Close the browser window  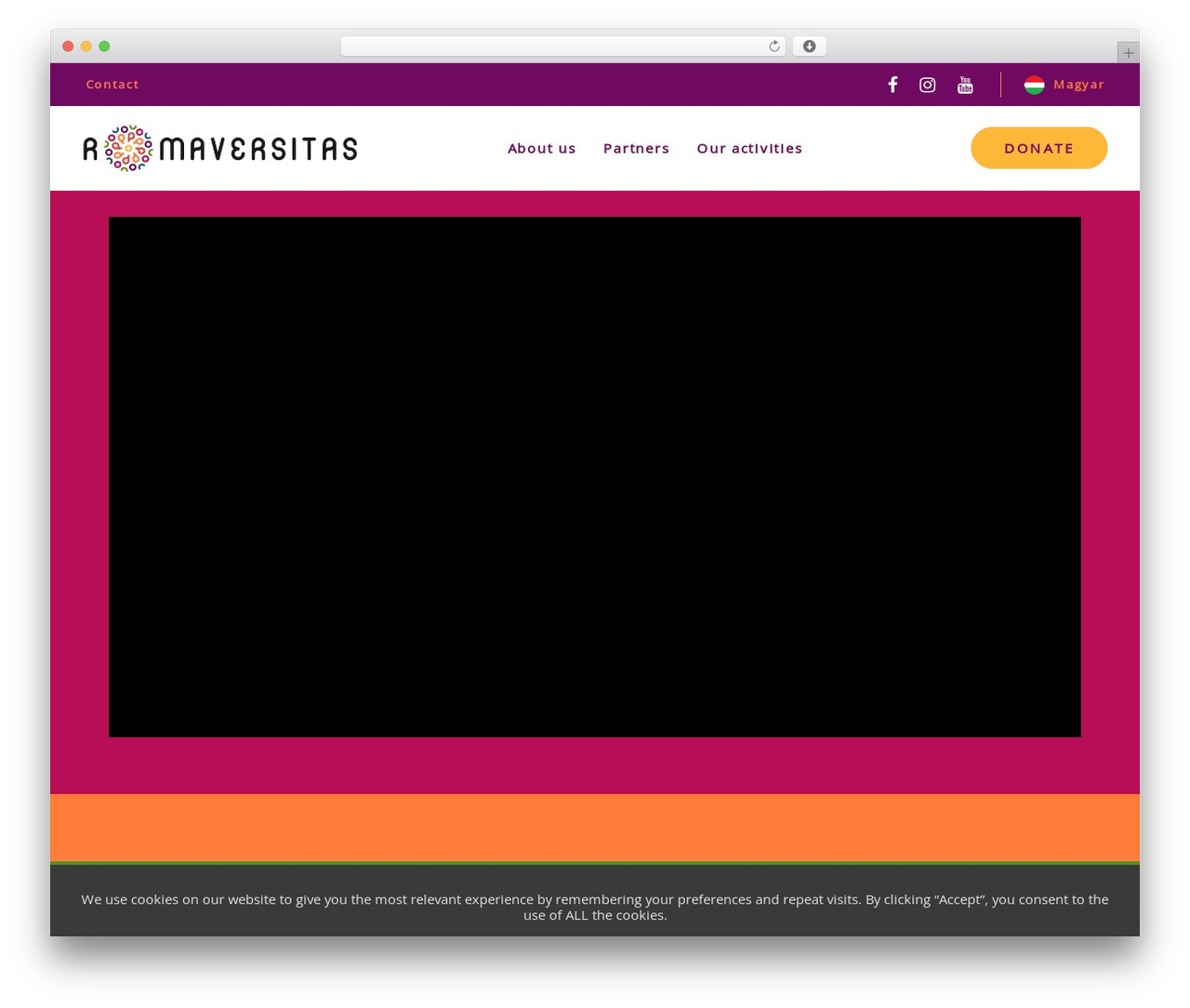pyautogui.click(x=68, y=46)
